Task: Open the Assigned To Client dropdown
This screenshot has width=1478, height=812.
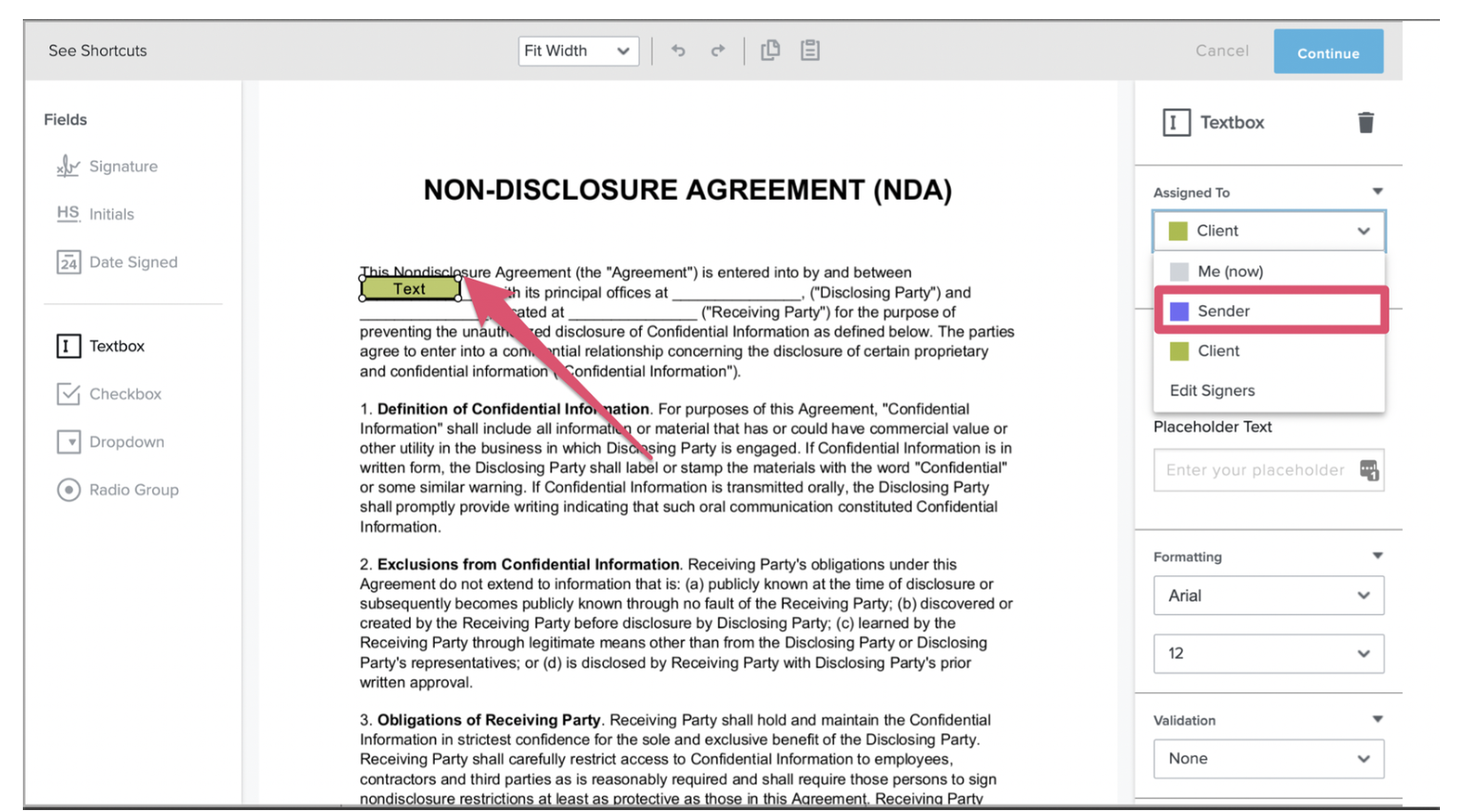Action: click(1269, 231)
